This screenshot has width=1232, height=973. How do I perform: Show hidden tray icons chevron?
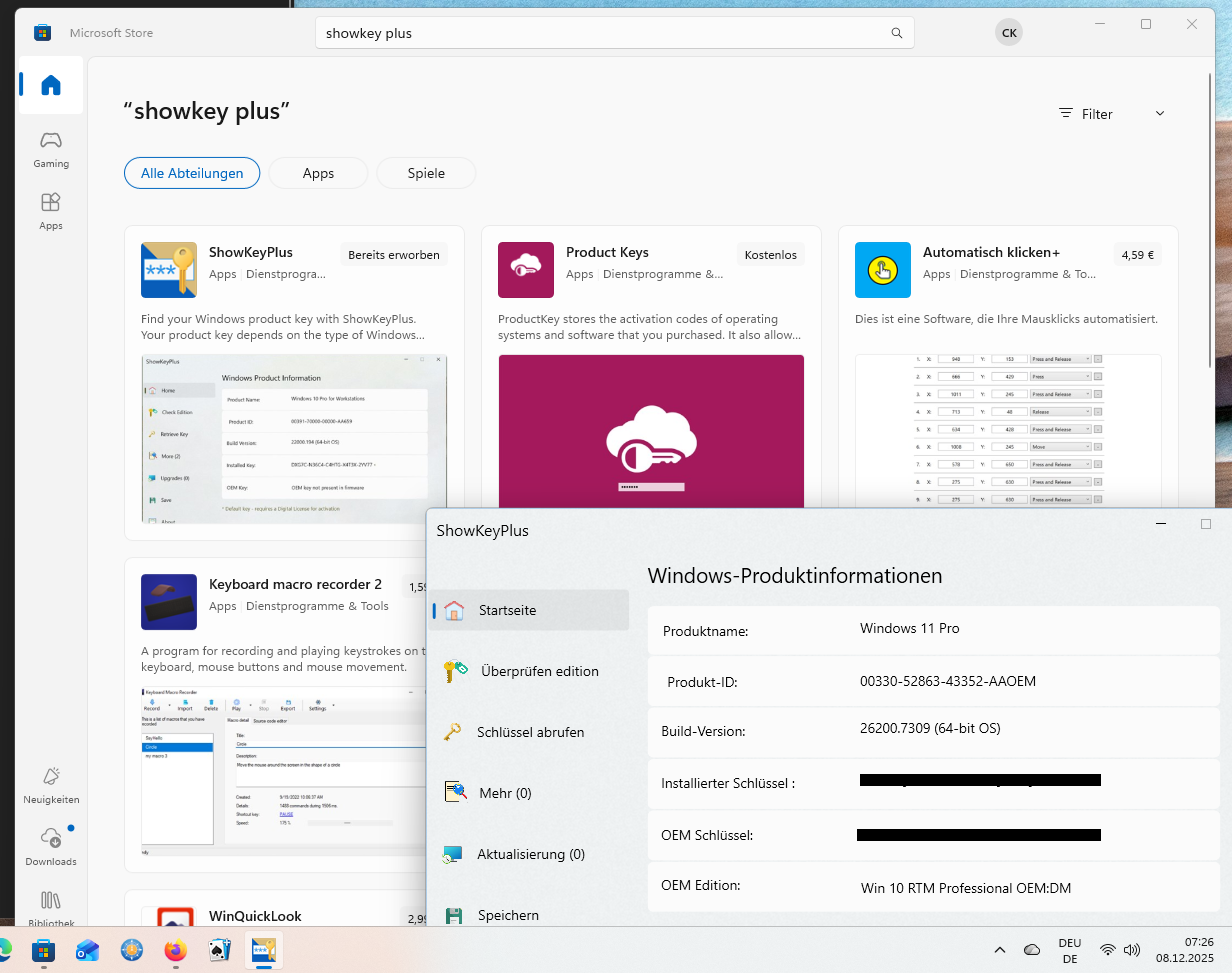[999, 950]
